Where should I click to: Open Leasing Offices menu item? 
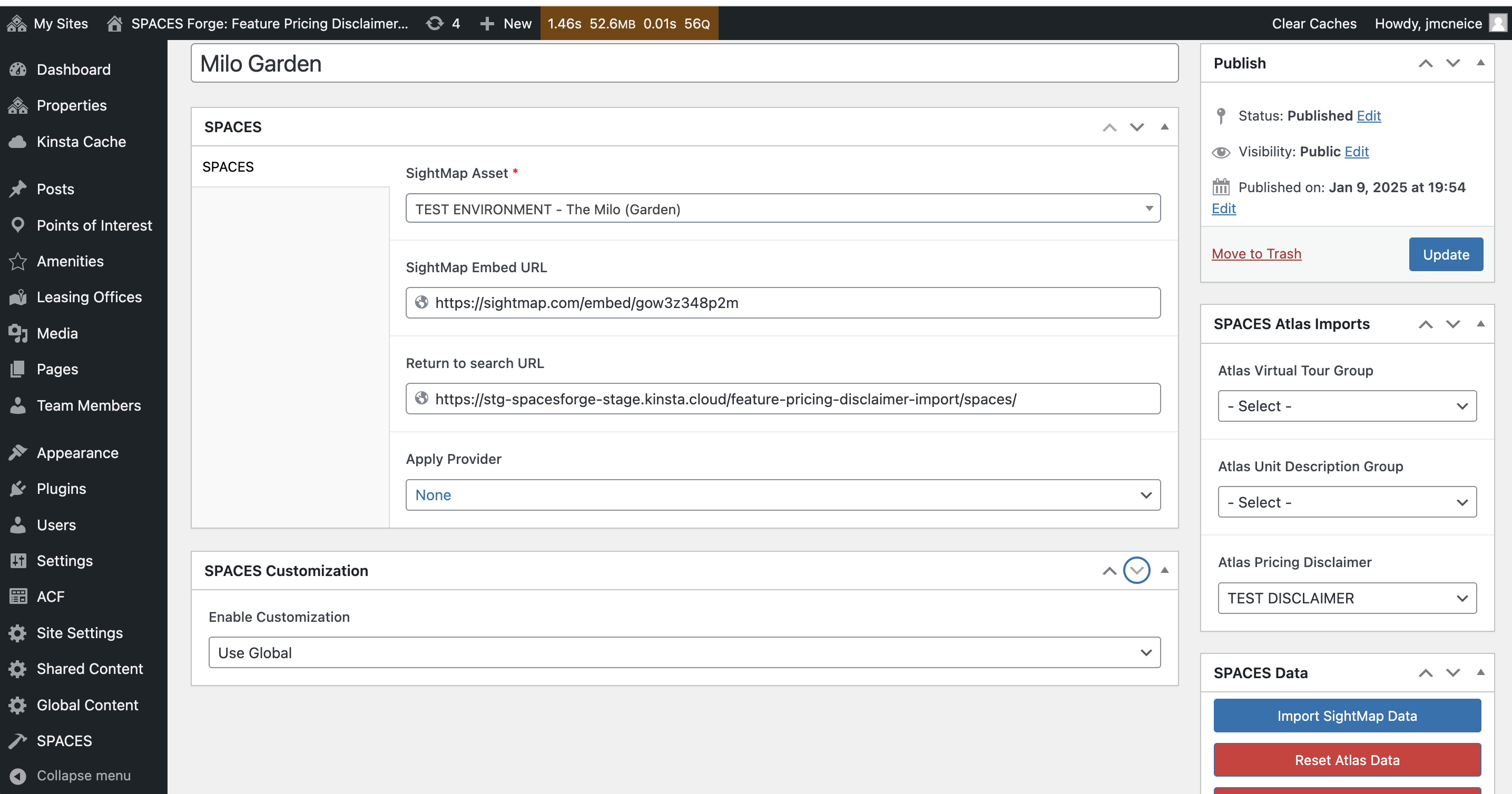point(83,297)
